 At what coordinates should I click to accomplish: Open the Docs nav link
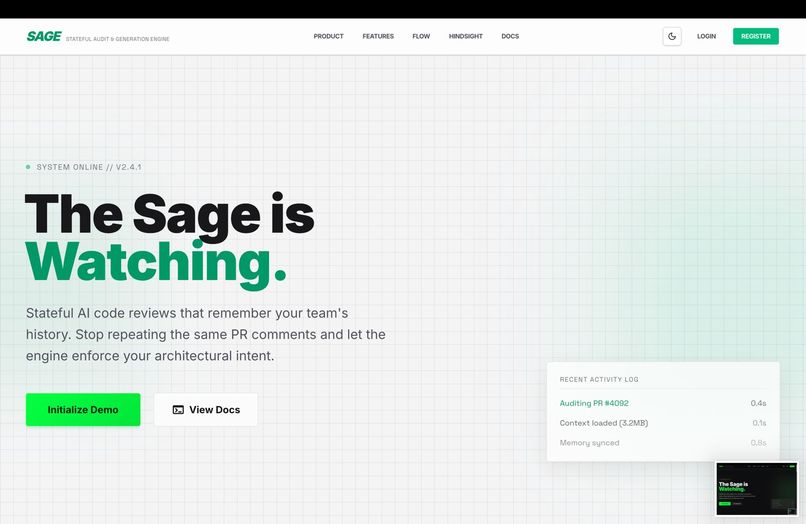coord(510,37)
